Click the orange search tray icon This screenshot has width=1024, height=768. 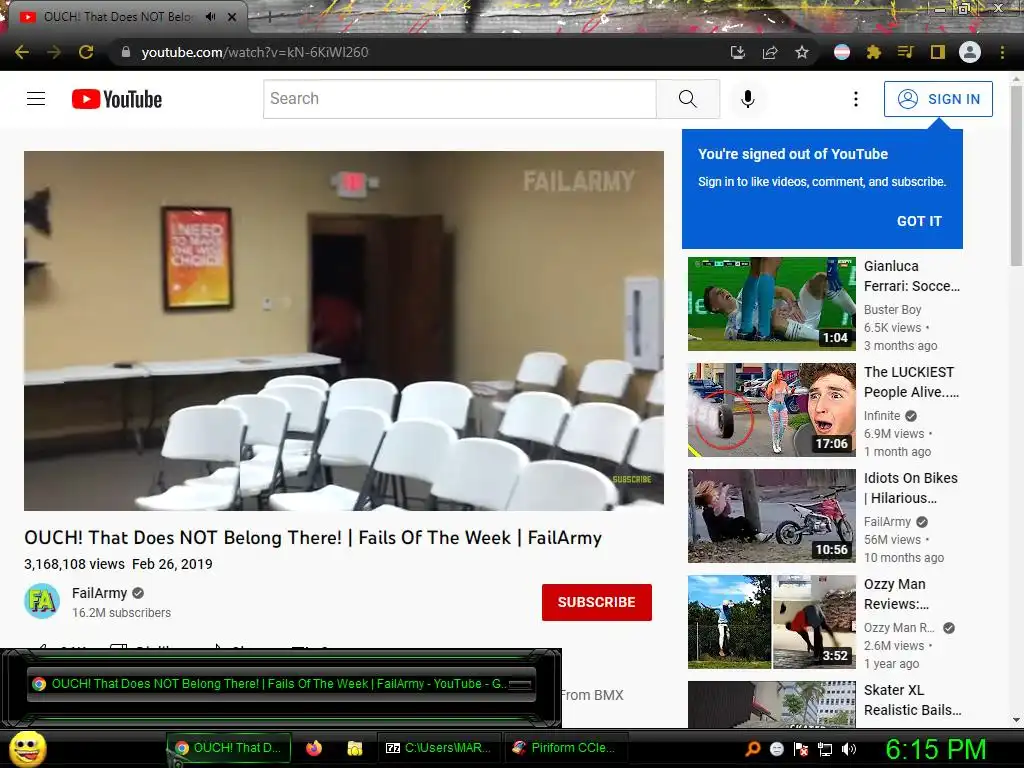[x=753, y=749]
